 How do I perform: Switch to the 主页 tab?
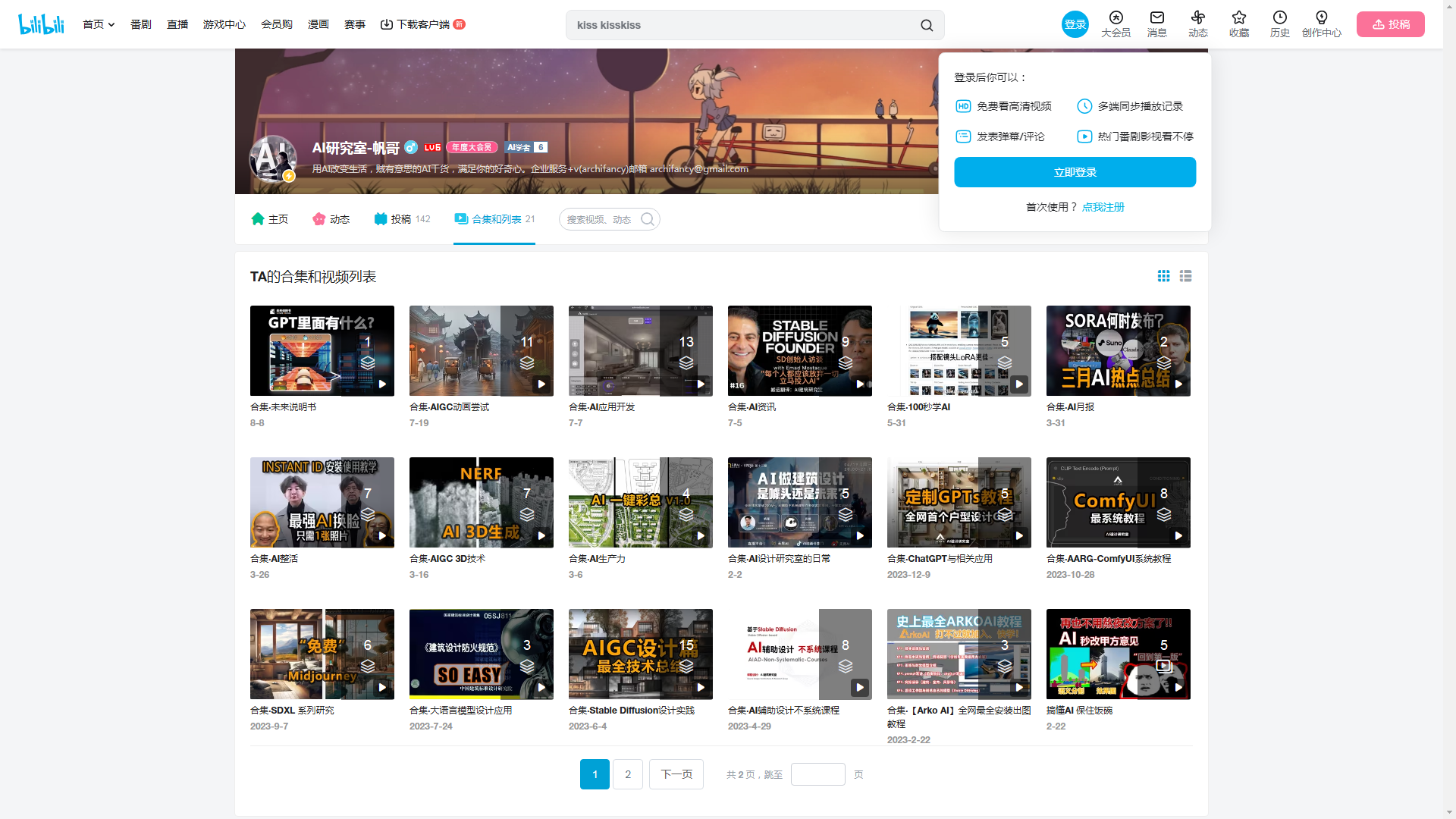269,219
